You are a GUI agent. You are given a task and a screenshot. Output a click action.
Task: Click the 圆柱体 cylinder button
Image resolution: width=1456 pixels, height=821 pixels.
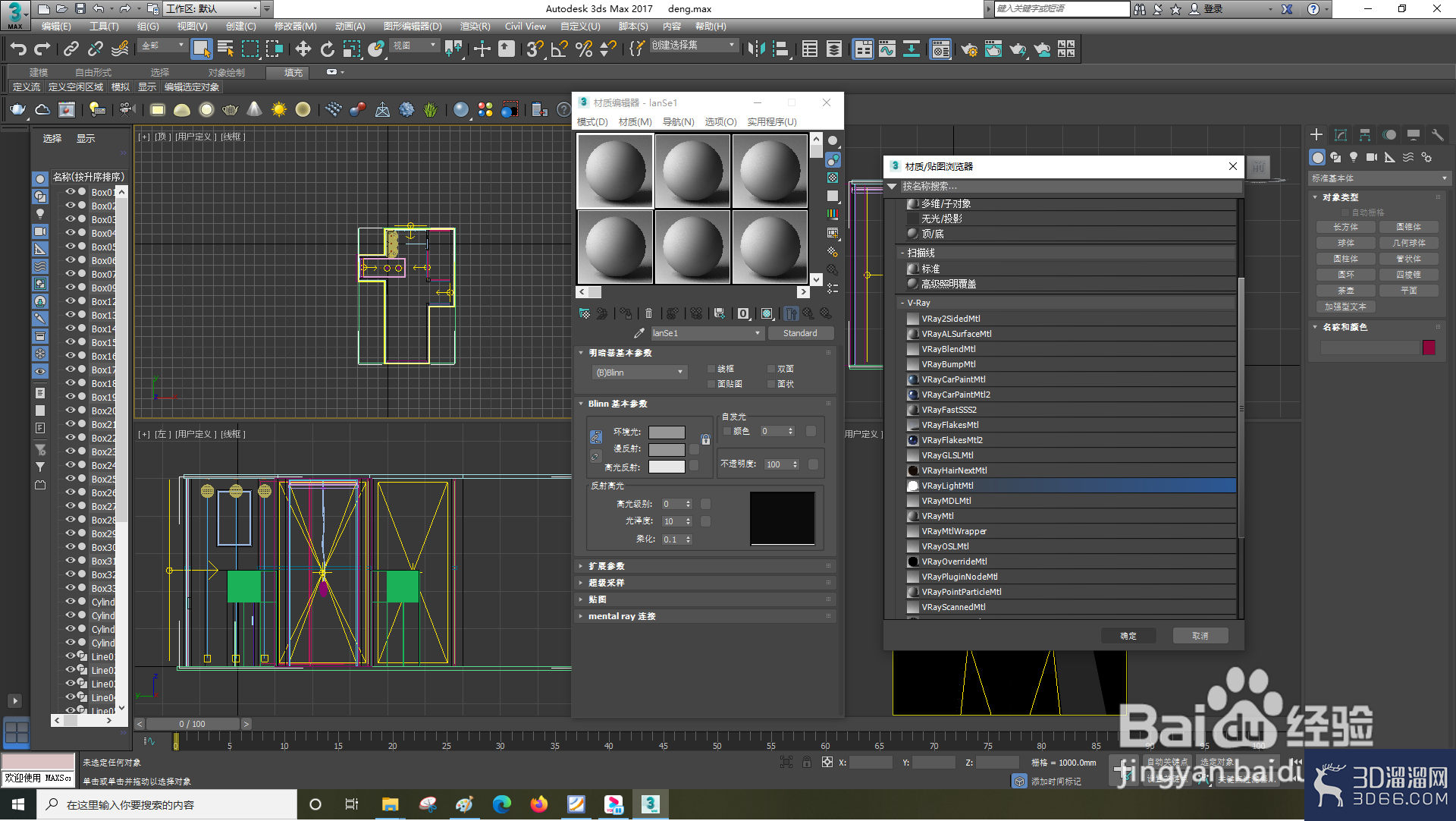click(1345, 259)
